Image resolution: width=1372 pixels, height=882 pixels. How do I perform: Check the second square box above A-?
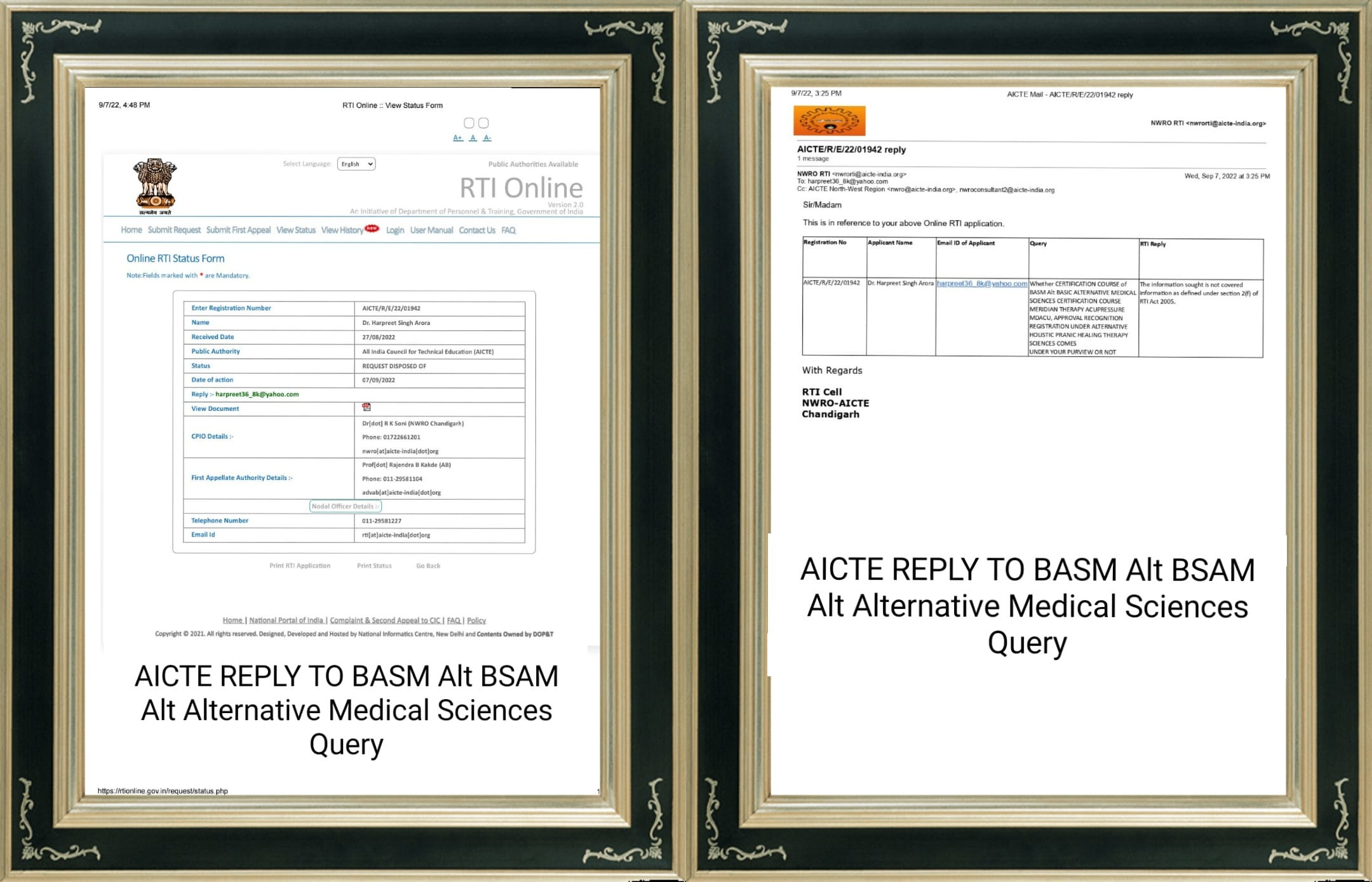coord(483,123)
